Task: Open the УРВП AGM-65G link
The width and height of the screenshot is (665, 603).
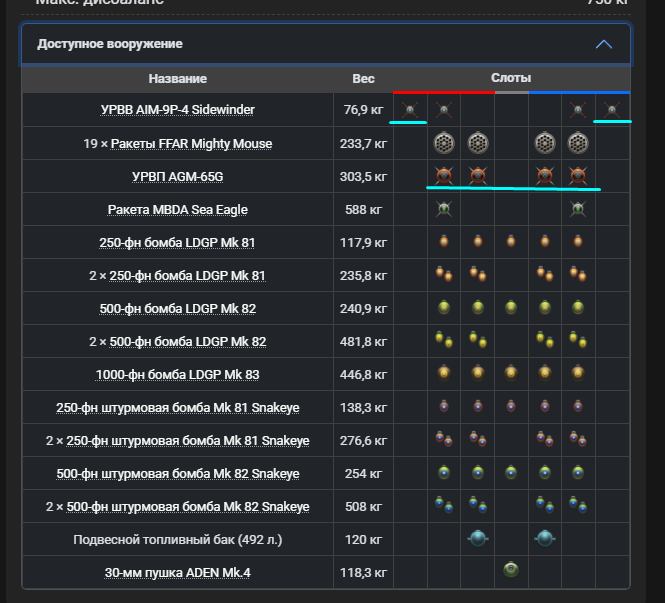Action: pyautogui.click(x=178, y=176)
